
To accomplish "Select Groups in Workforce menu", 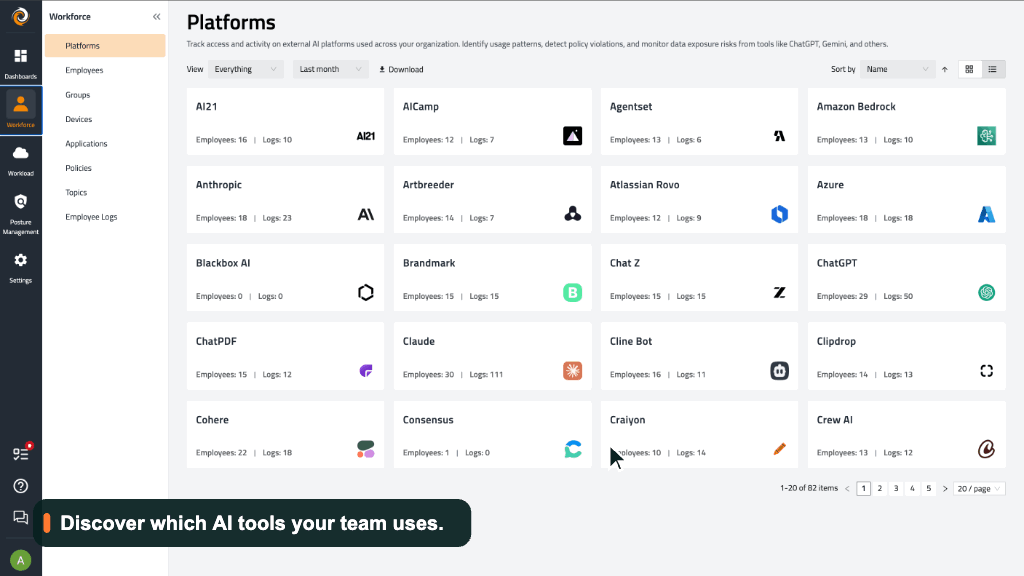I will pyautogui.click(x=78, y=95).
